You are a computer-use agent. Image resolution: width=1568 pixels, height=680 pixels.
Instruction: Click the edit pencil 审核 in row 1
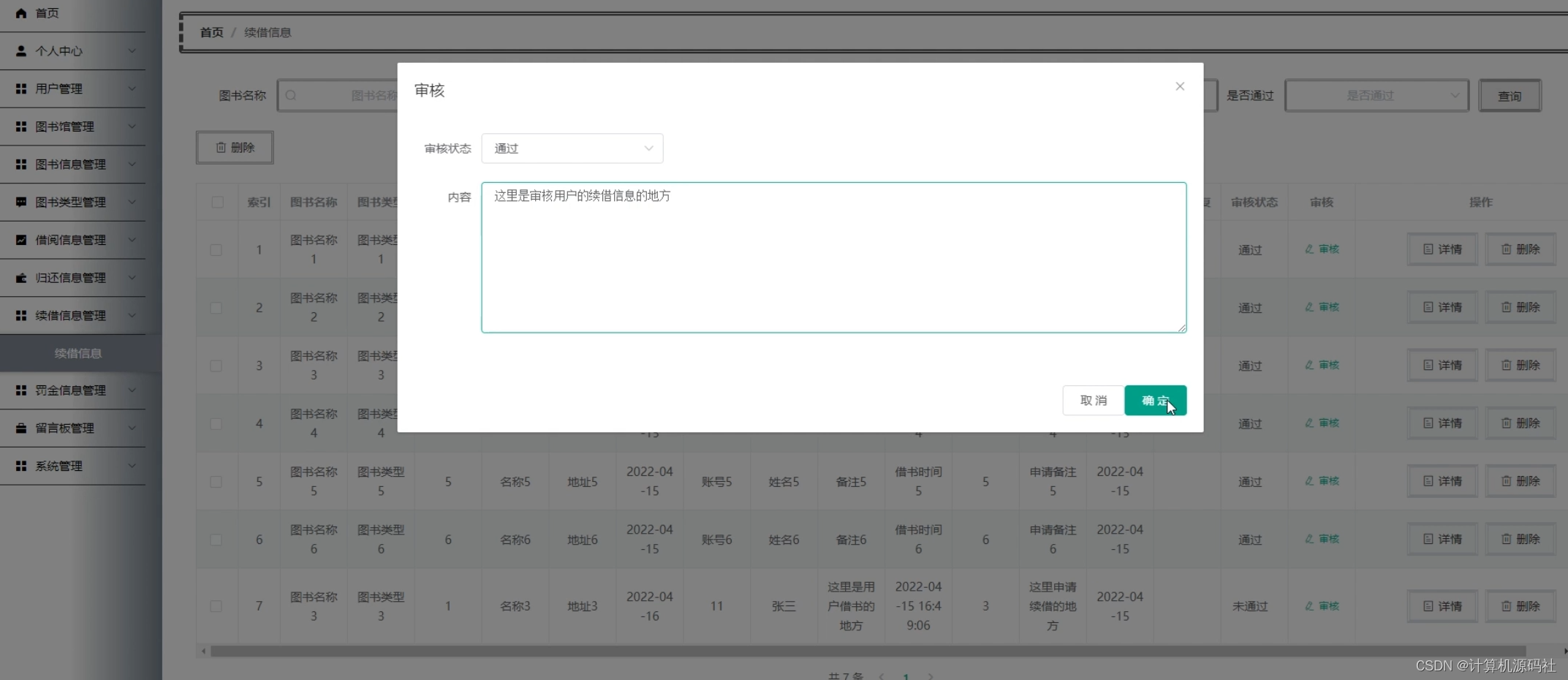click(1322, 249)
